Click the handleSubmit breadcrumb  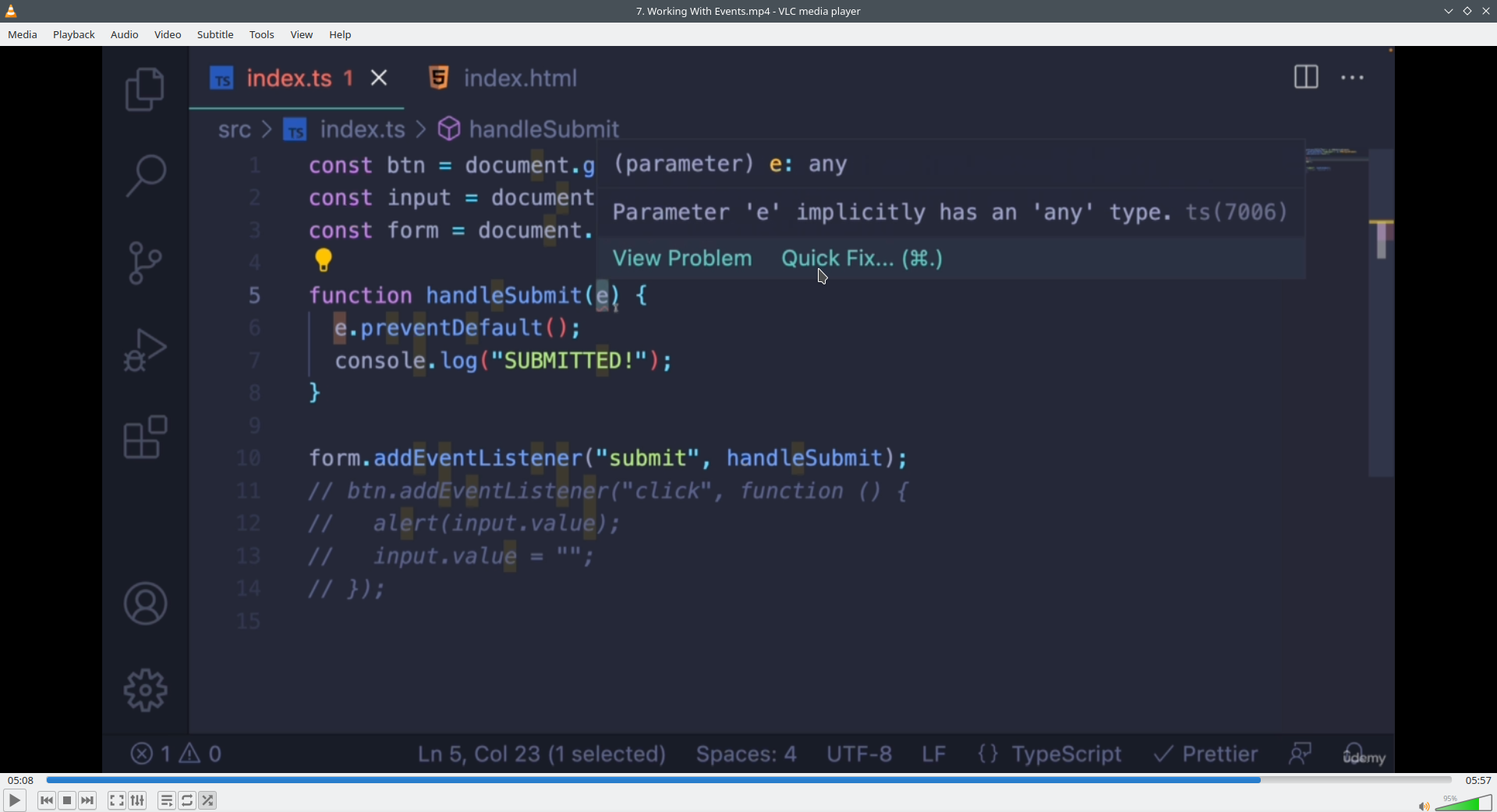click(x=529, y=129)
